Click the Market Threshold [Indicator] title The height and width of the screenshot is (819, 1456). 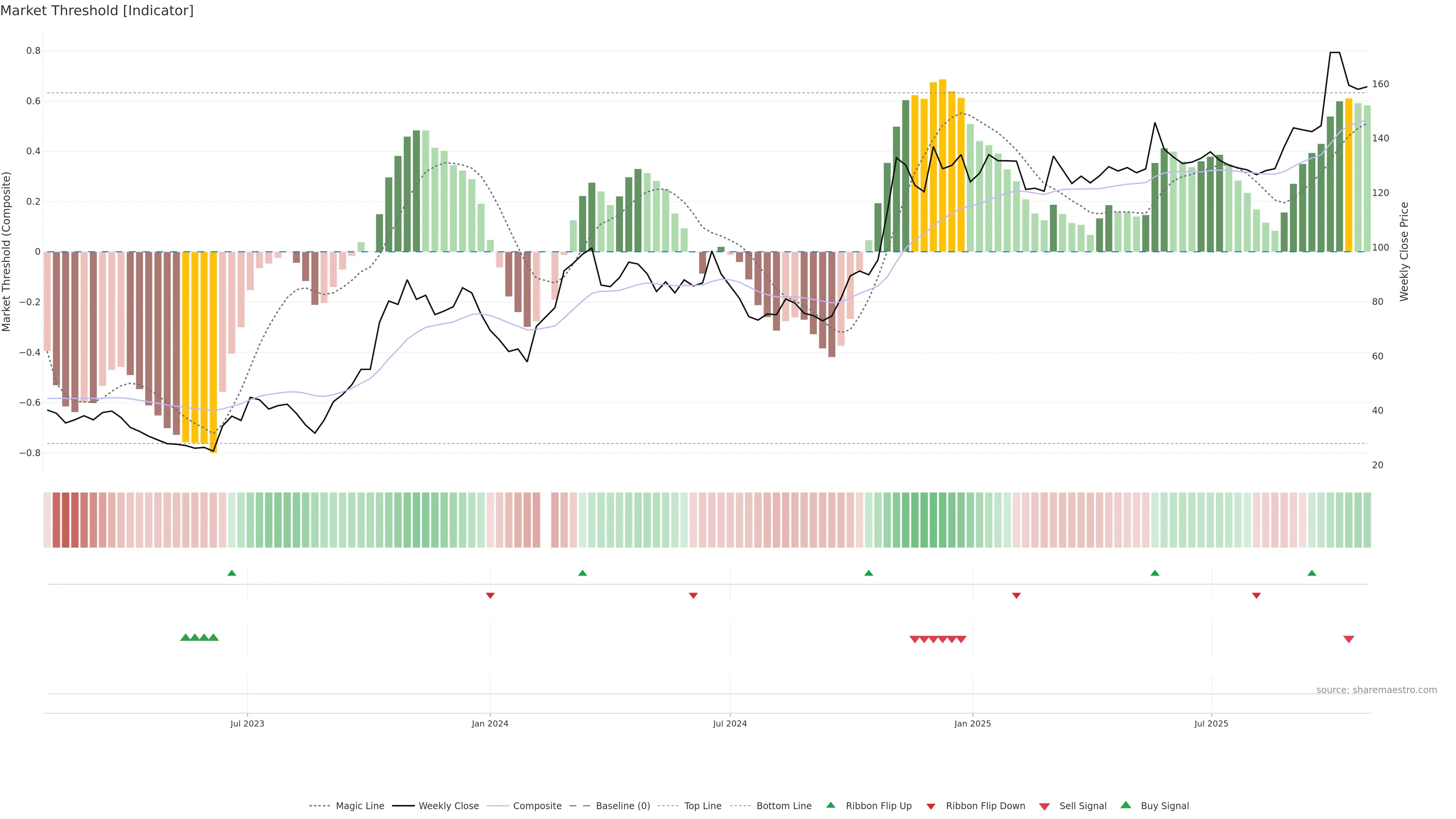[97, 11]
